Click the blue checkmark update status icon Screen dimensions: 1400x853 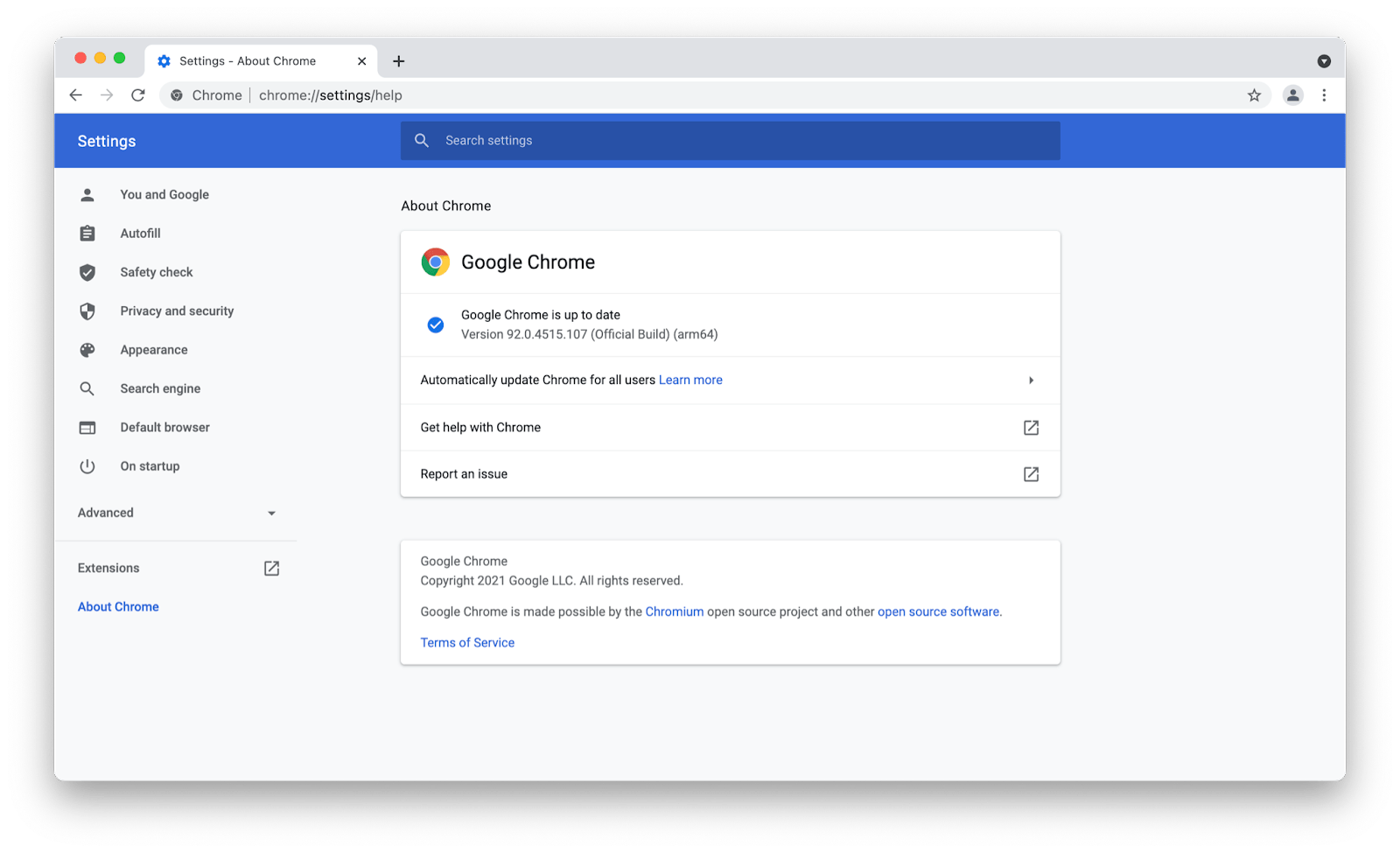pyautogui.click(x=436, y=325)
